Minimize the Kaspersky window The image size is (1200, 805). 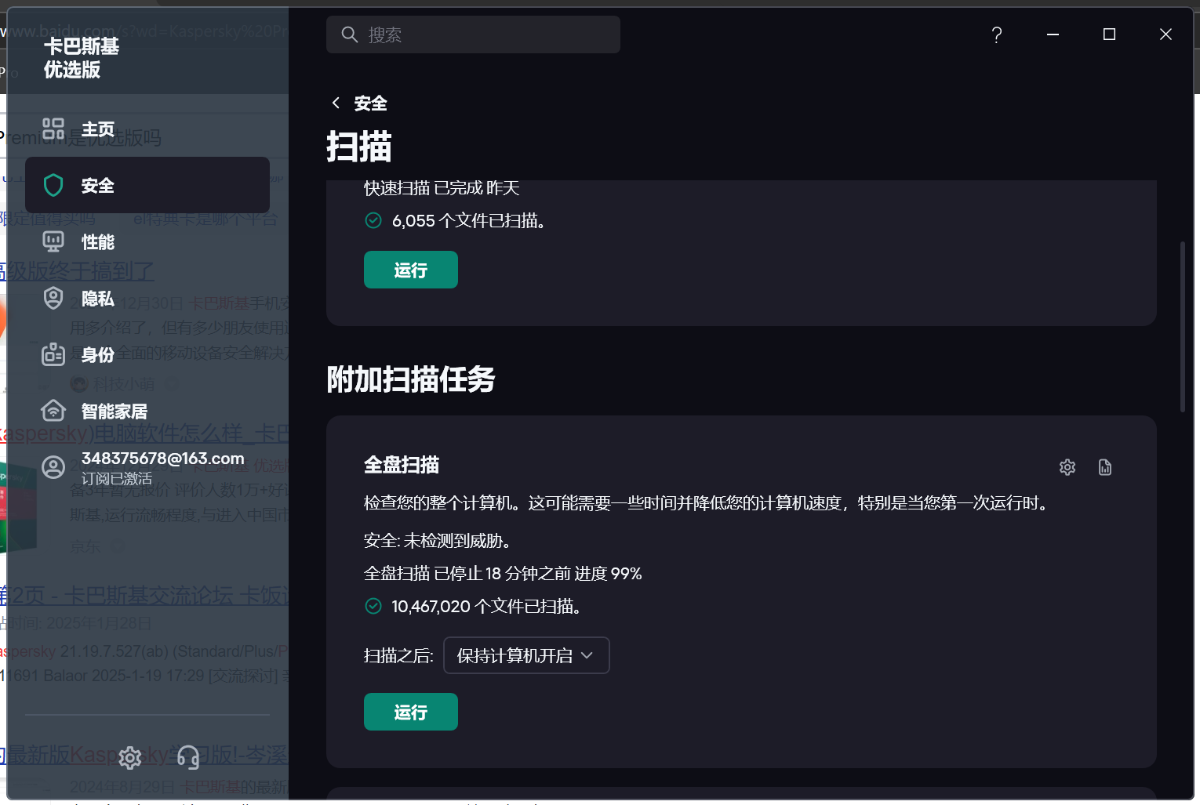[1053, 34]
